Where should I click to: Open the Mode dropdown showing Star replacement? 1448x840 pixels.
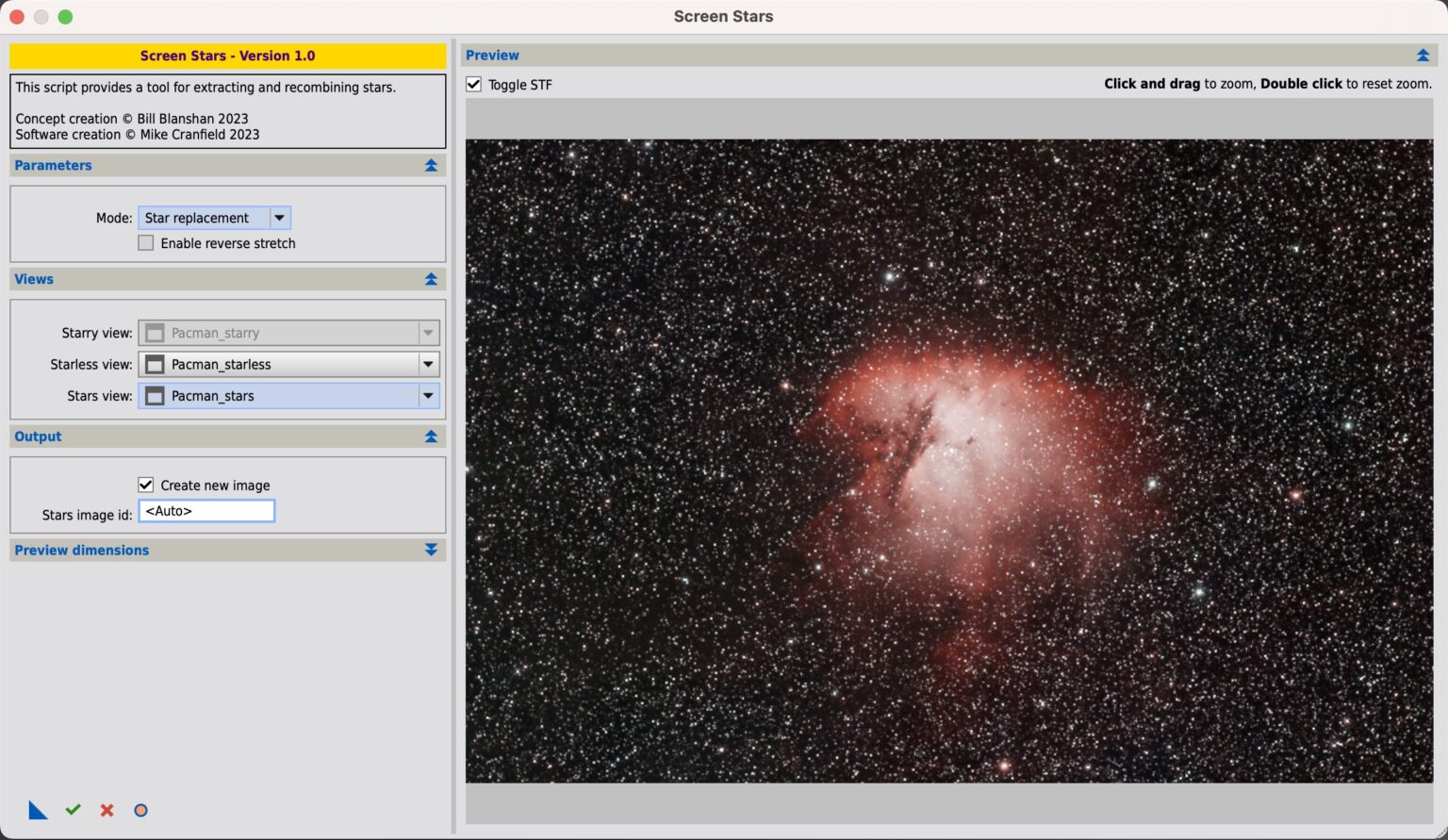click(x=279, y=218)
